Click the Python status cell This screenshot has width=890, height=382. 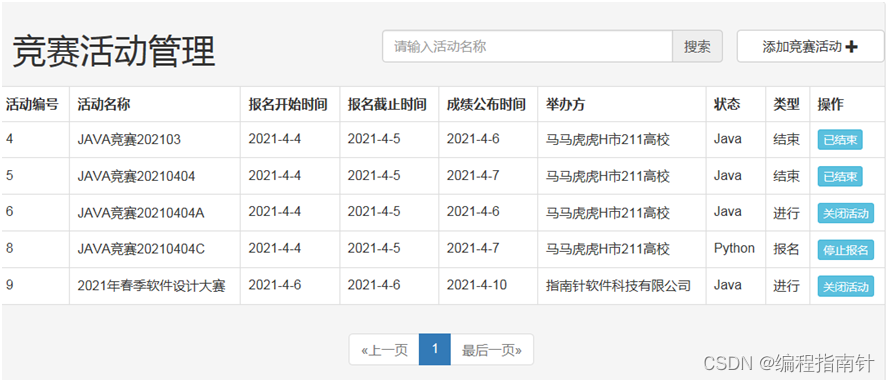tap(736, 249)
